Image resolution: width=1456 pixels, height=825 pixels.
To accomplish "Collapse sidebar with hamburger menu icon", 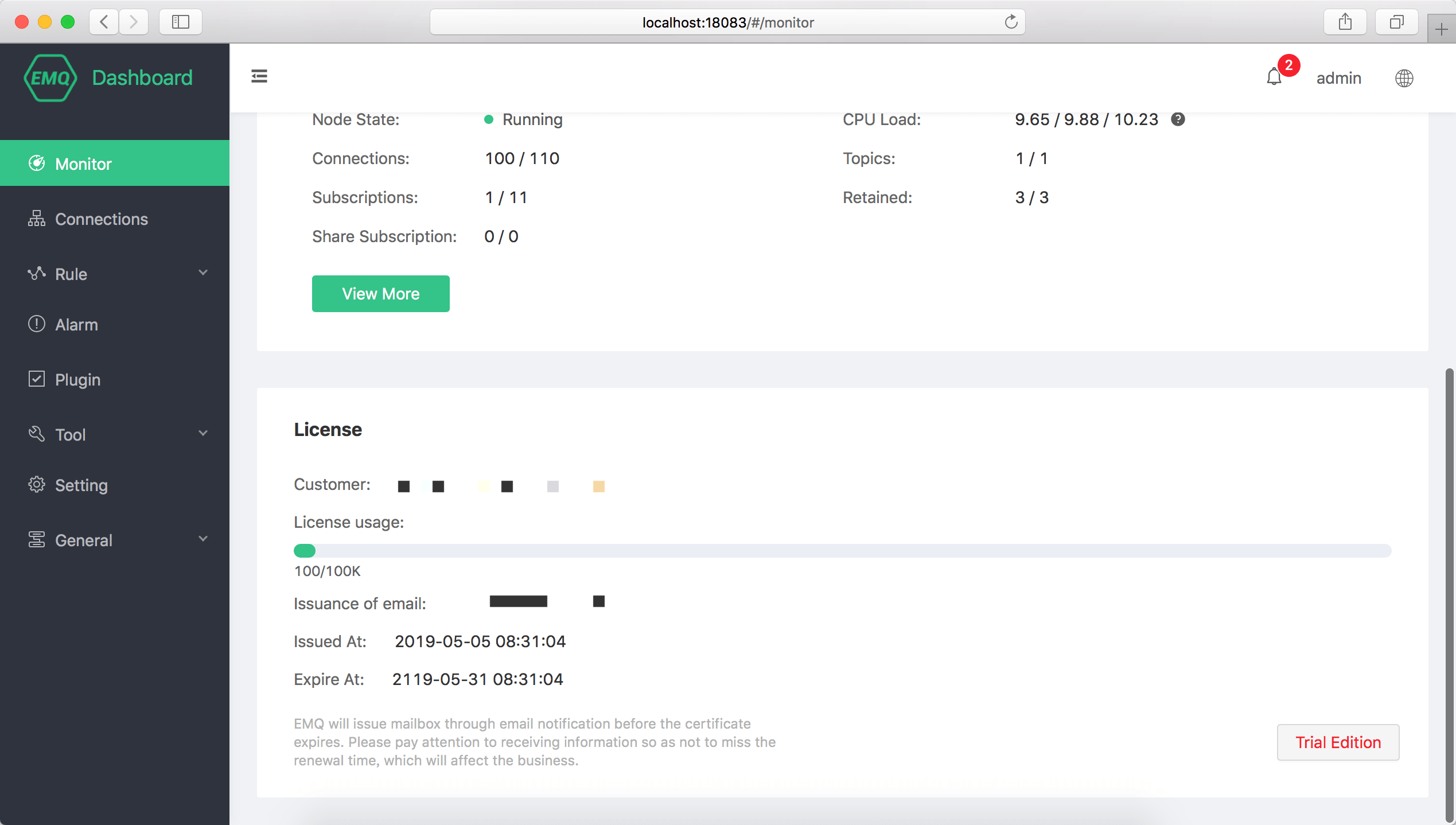I will 259,76.
